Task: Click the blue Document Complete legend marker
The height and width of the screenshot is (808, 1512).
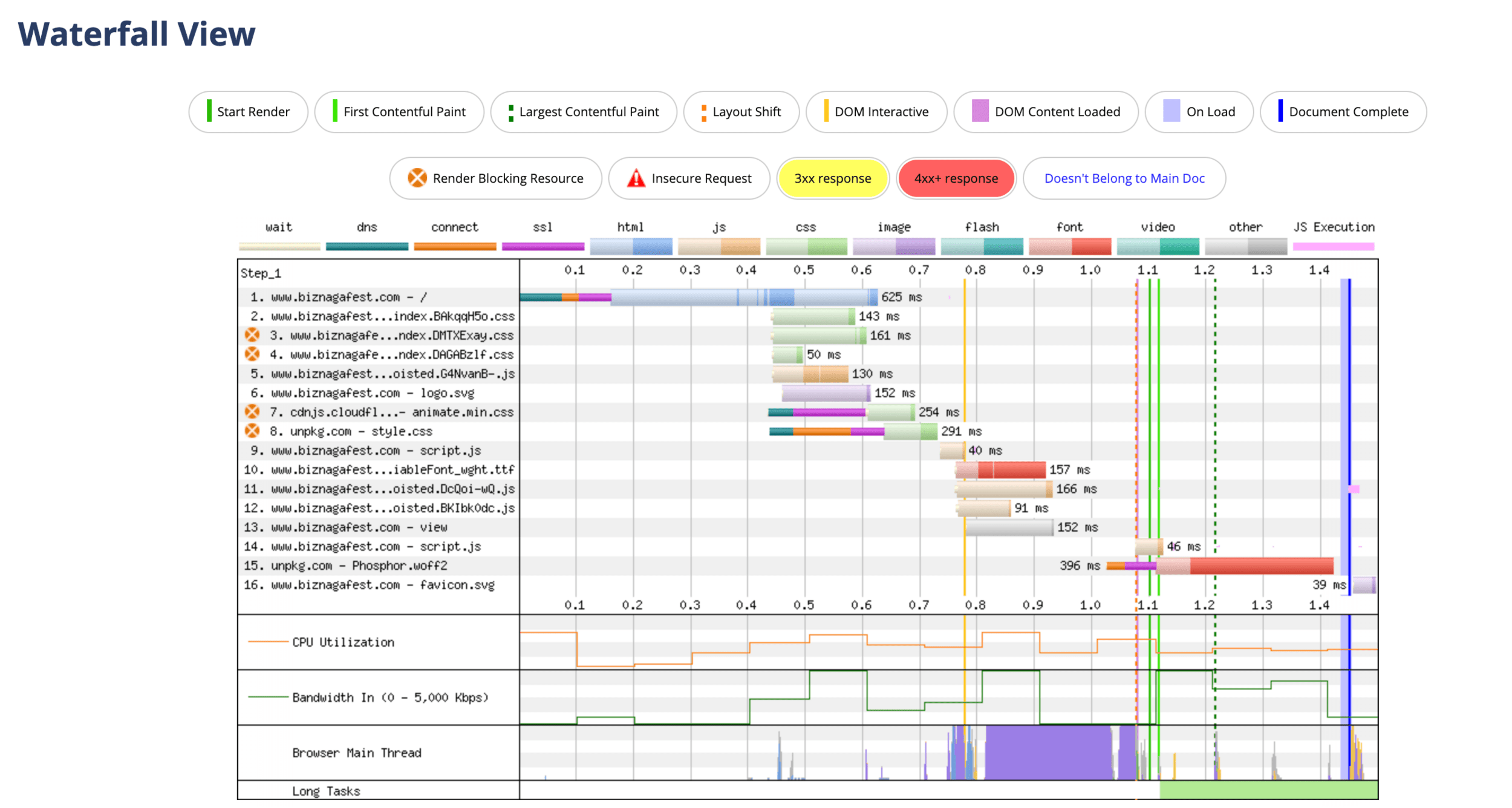Action: pos(1280,111)
